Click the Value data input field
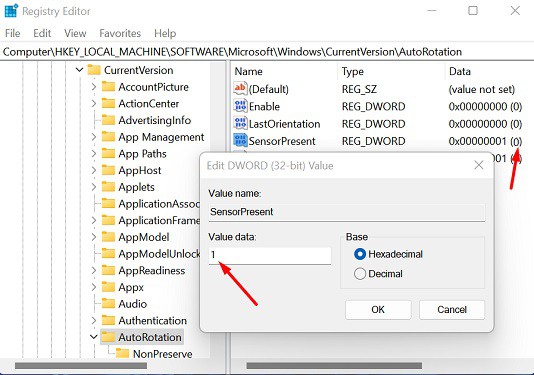Viewport: 534px width, 375px height. coord(270,255)
